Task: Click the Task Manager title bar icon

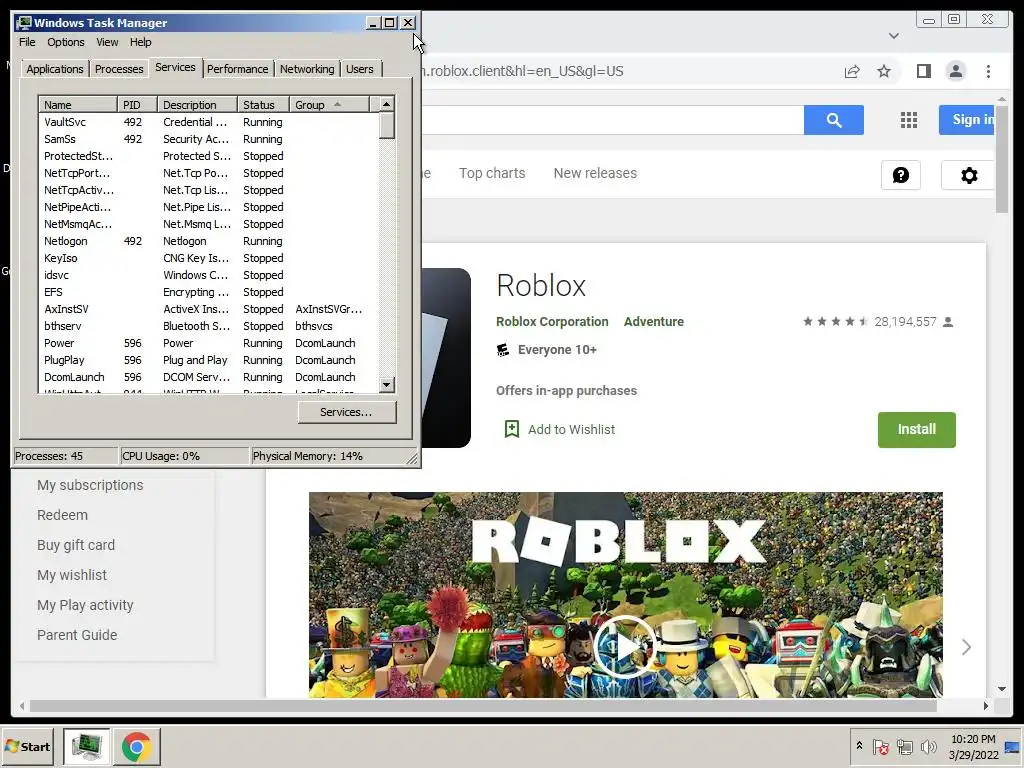Action: coord(24,23)
